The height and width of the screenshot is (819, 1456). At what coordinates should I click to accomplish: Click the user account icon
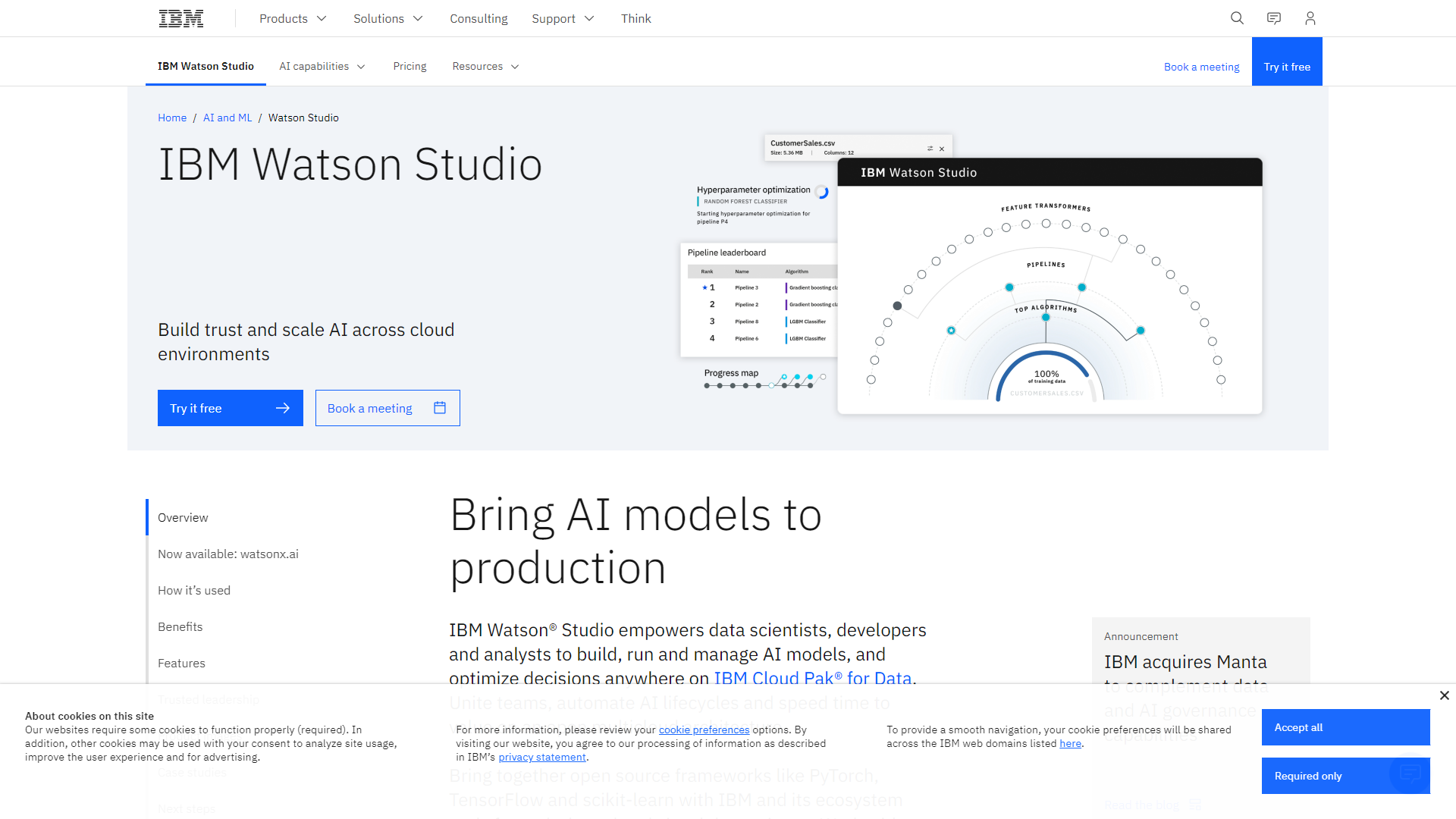click(1310, 18)
